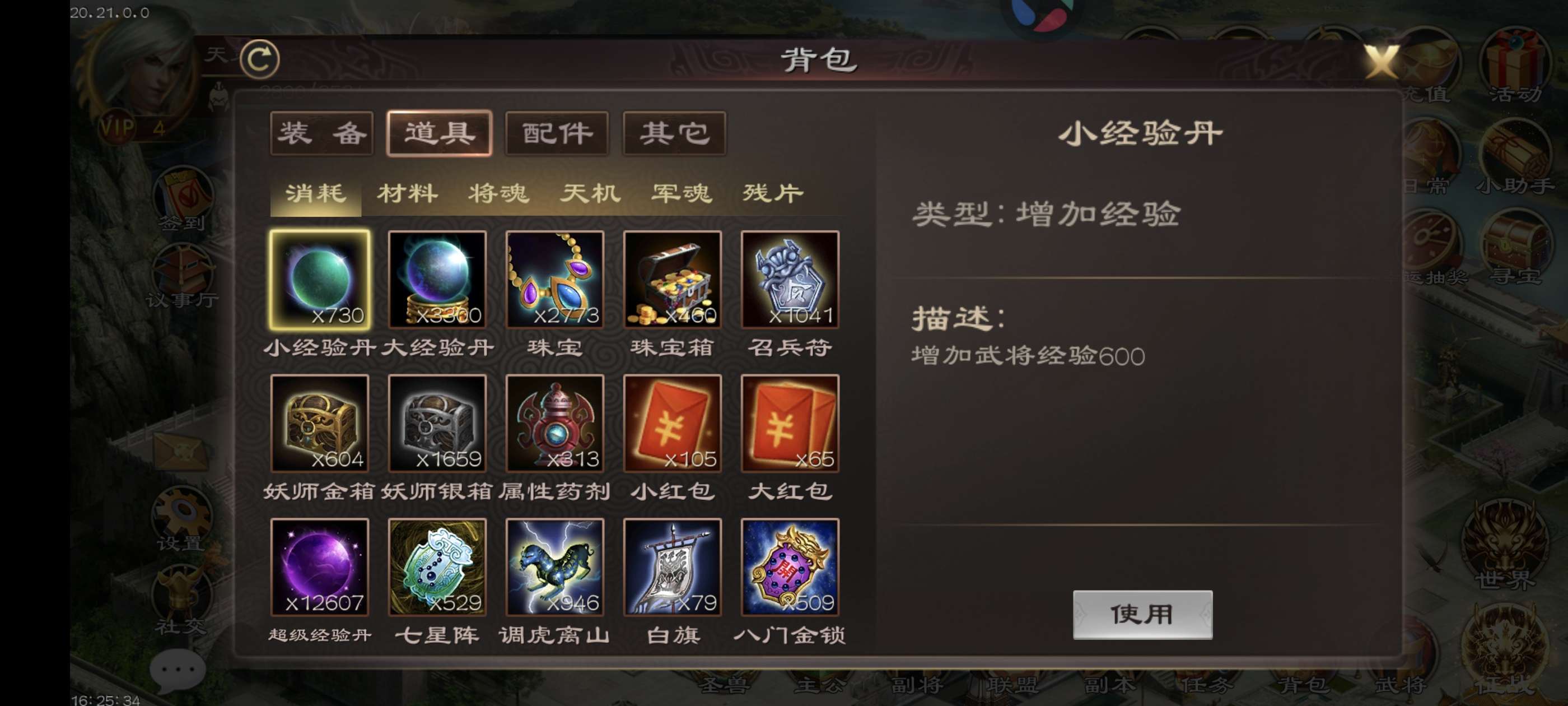Select the 珠宝 necklace item
1568x706 pixels.
pyautogui.click(x=554, y=280)
